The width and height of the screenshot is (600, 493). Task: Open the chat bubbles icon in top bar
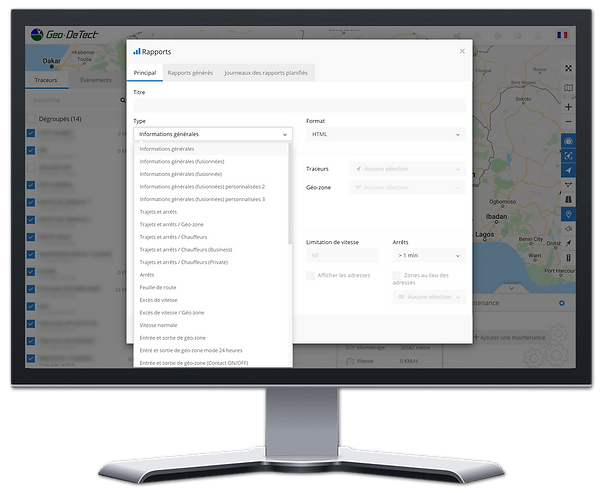[518, 36]
